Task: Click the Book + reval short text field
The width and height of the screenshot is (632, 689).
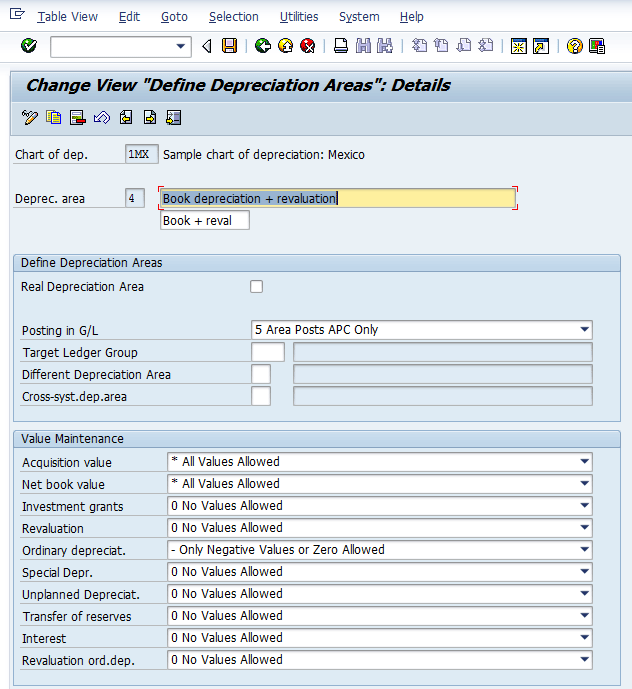Action: 205,221
